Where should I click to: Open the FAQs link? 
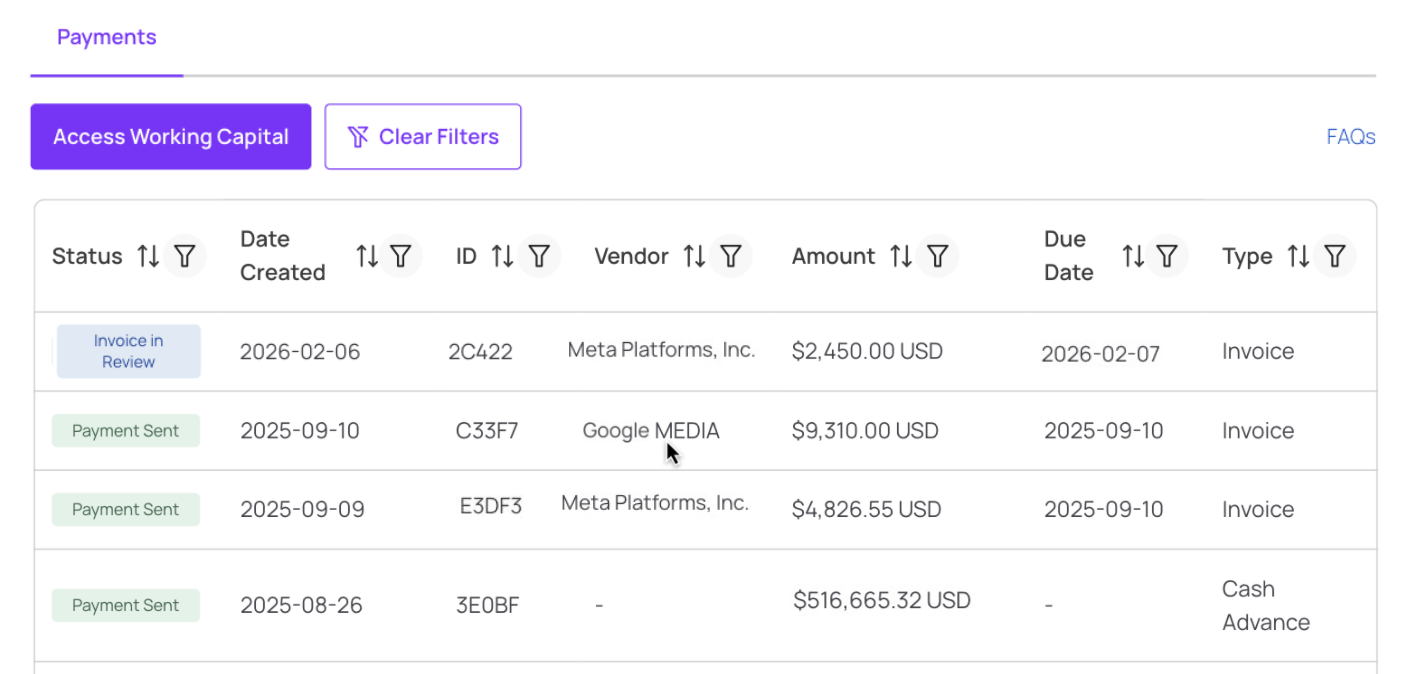(1351, 137)
